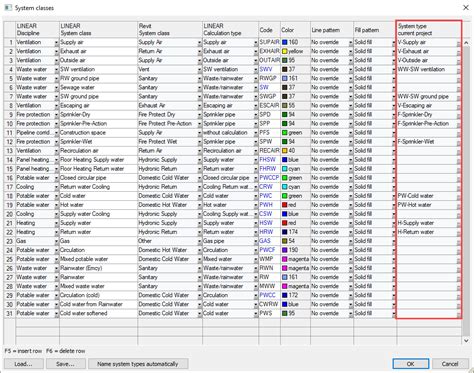Click Sewage water system class cell
The width and height of the screenshot is (474, 373).
[98, 87]
